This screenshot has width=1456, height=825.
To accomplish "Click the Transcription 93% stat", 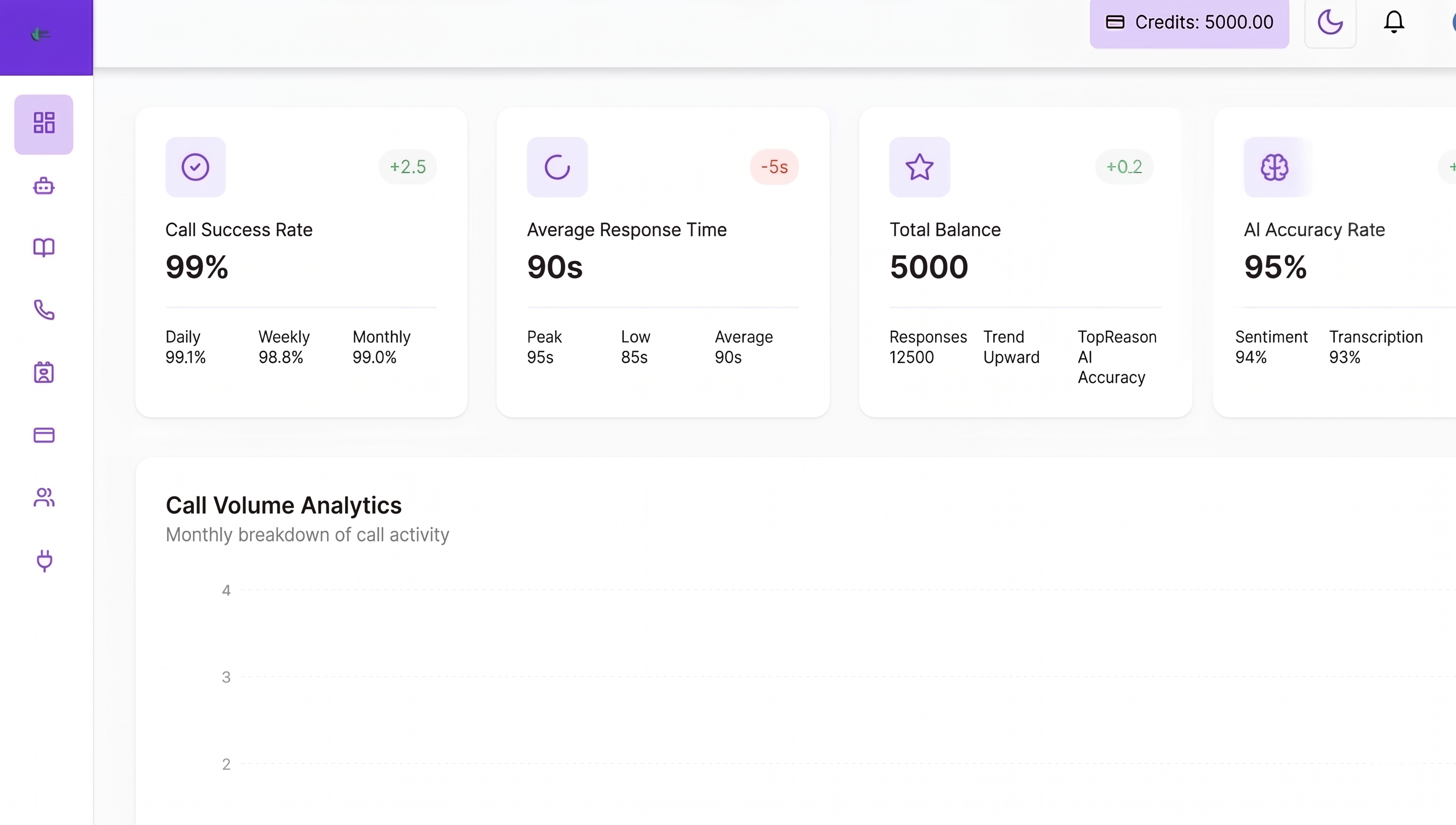I will [1376, 347].
